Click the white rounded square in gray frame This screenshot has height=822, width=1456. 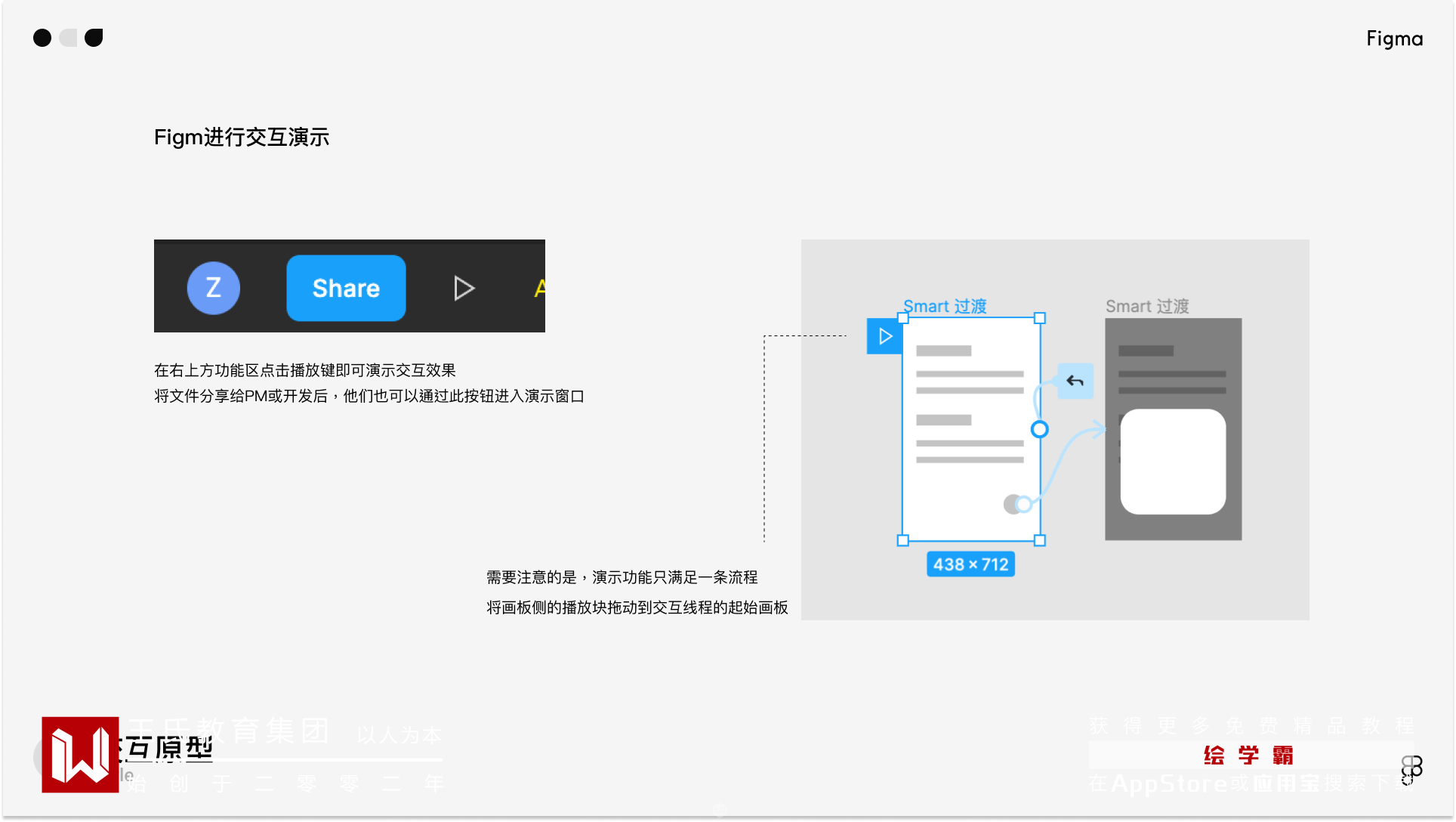[1173, 462]
